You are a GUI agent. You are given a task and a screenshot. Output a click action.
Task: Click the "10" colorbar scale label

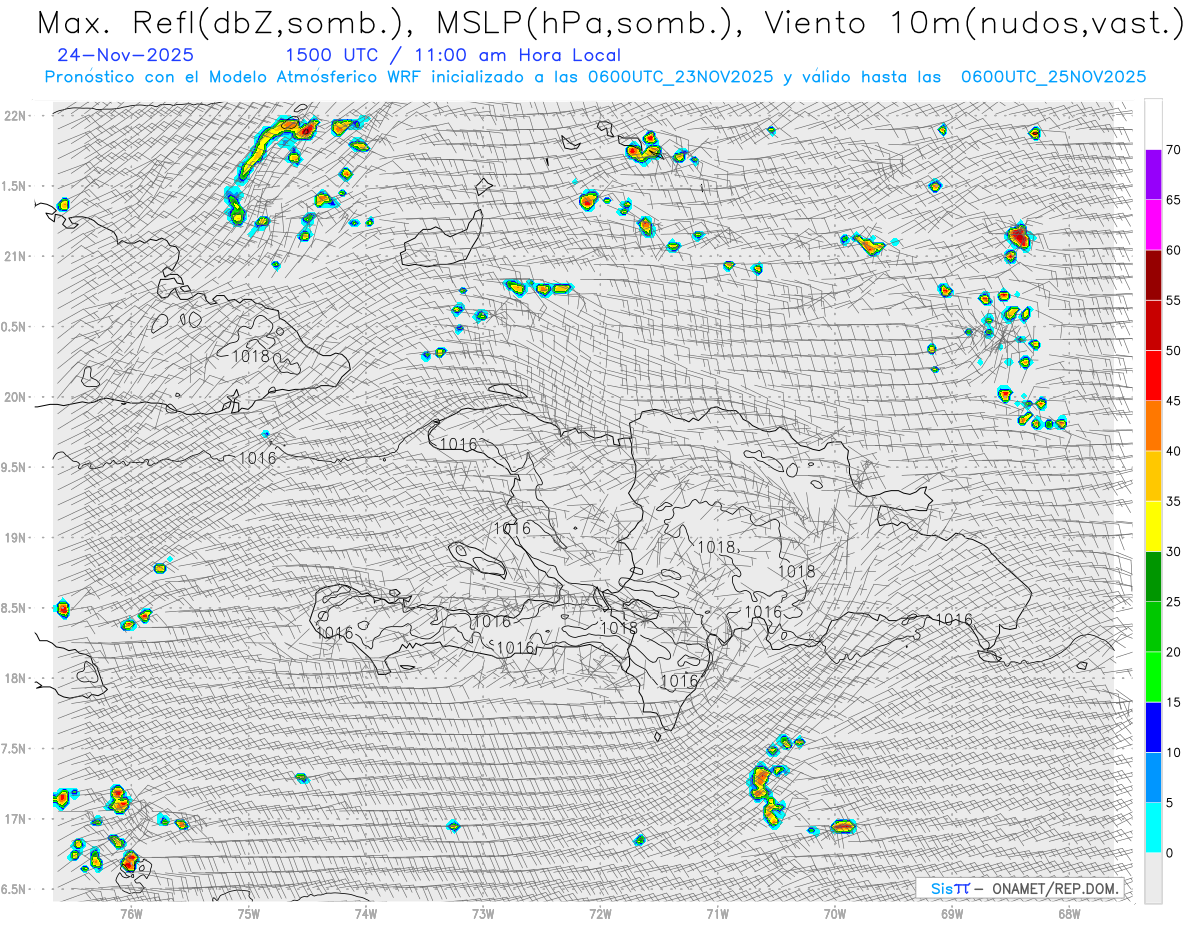coord(1174,753)
